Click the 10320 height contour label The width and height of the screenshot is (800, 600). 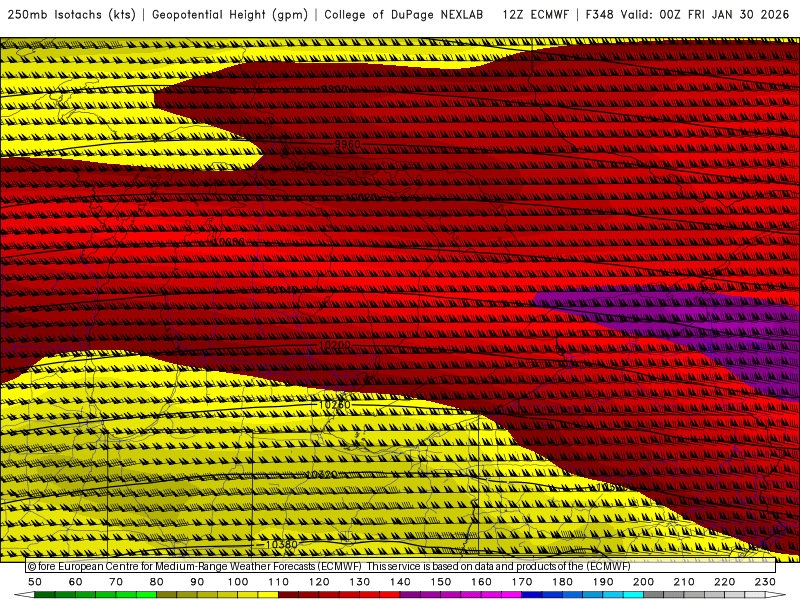(x=321, y=474)
